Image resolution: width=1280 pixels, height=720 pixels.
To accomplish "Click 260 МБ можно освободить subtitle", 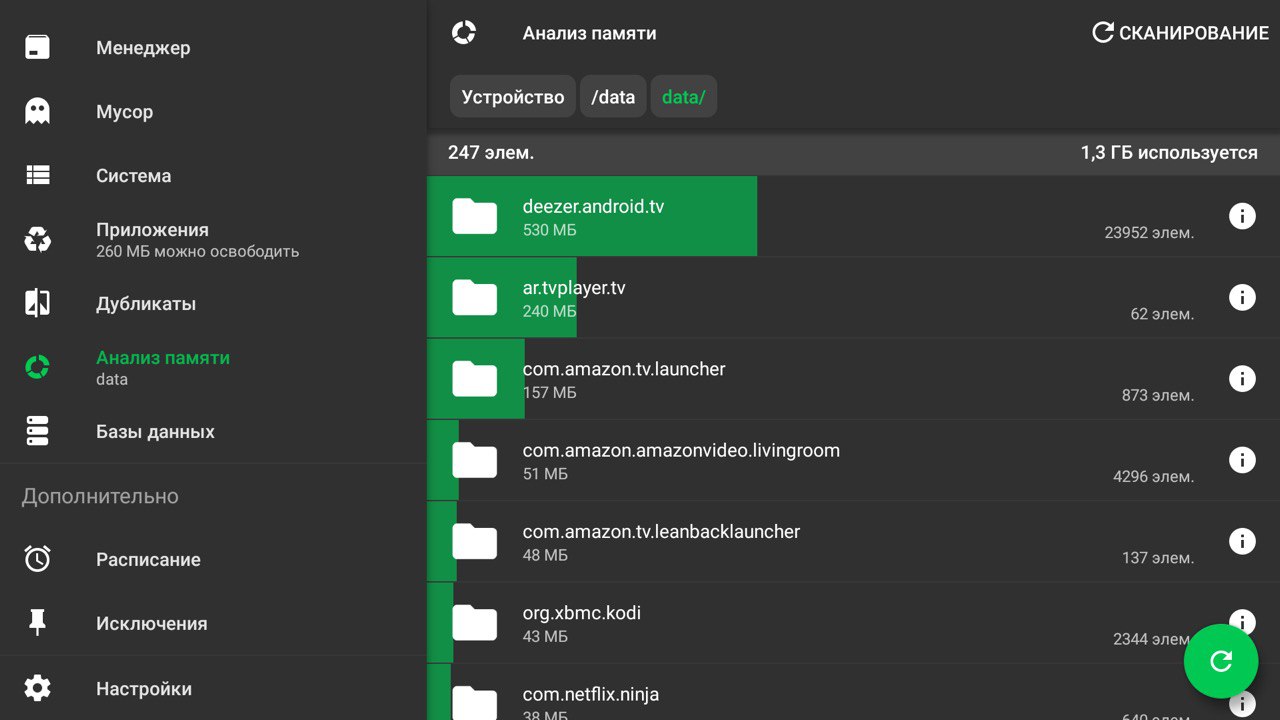I will [x=197, y=251].
